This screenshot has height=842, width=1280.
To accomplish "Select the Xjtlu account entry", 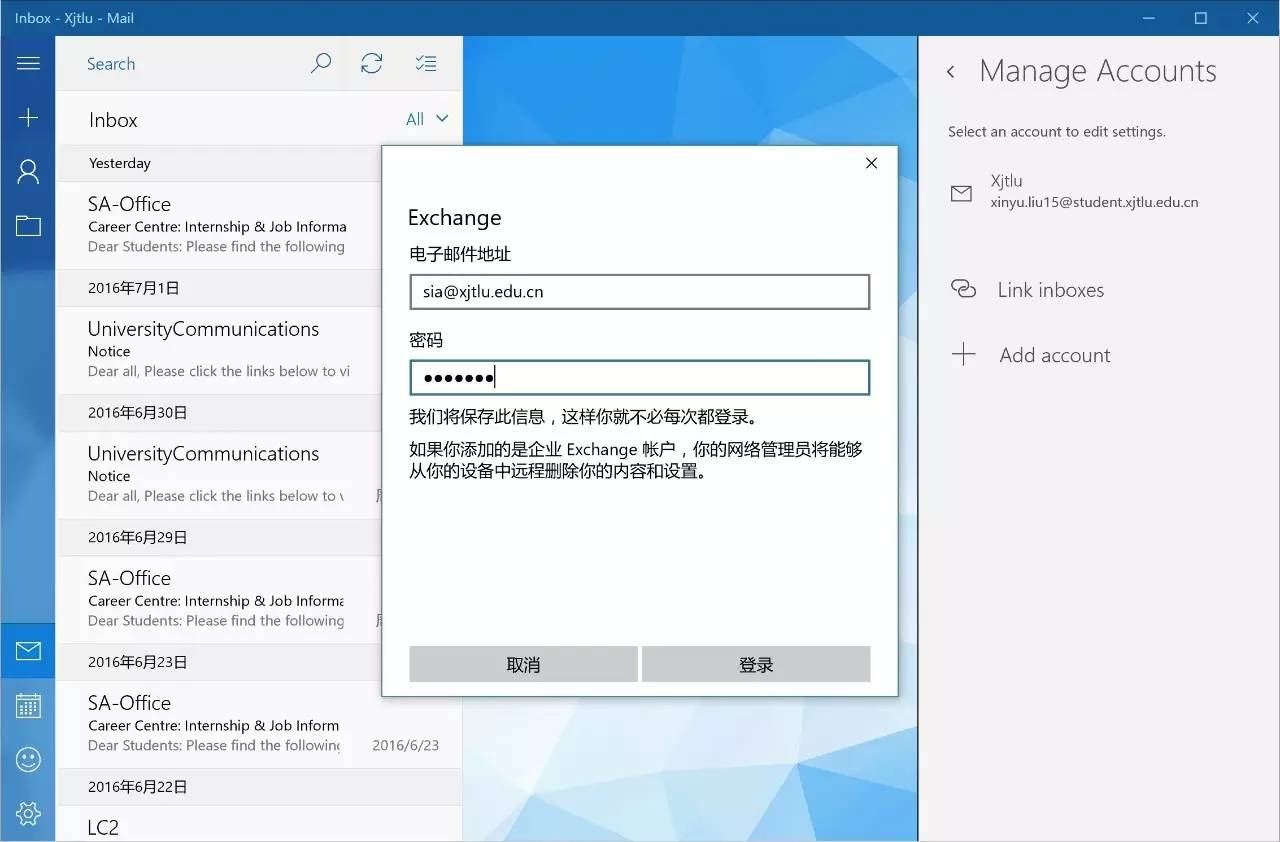I will click(1098, 192).
